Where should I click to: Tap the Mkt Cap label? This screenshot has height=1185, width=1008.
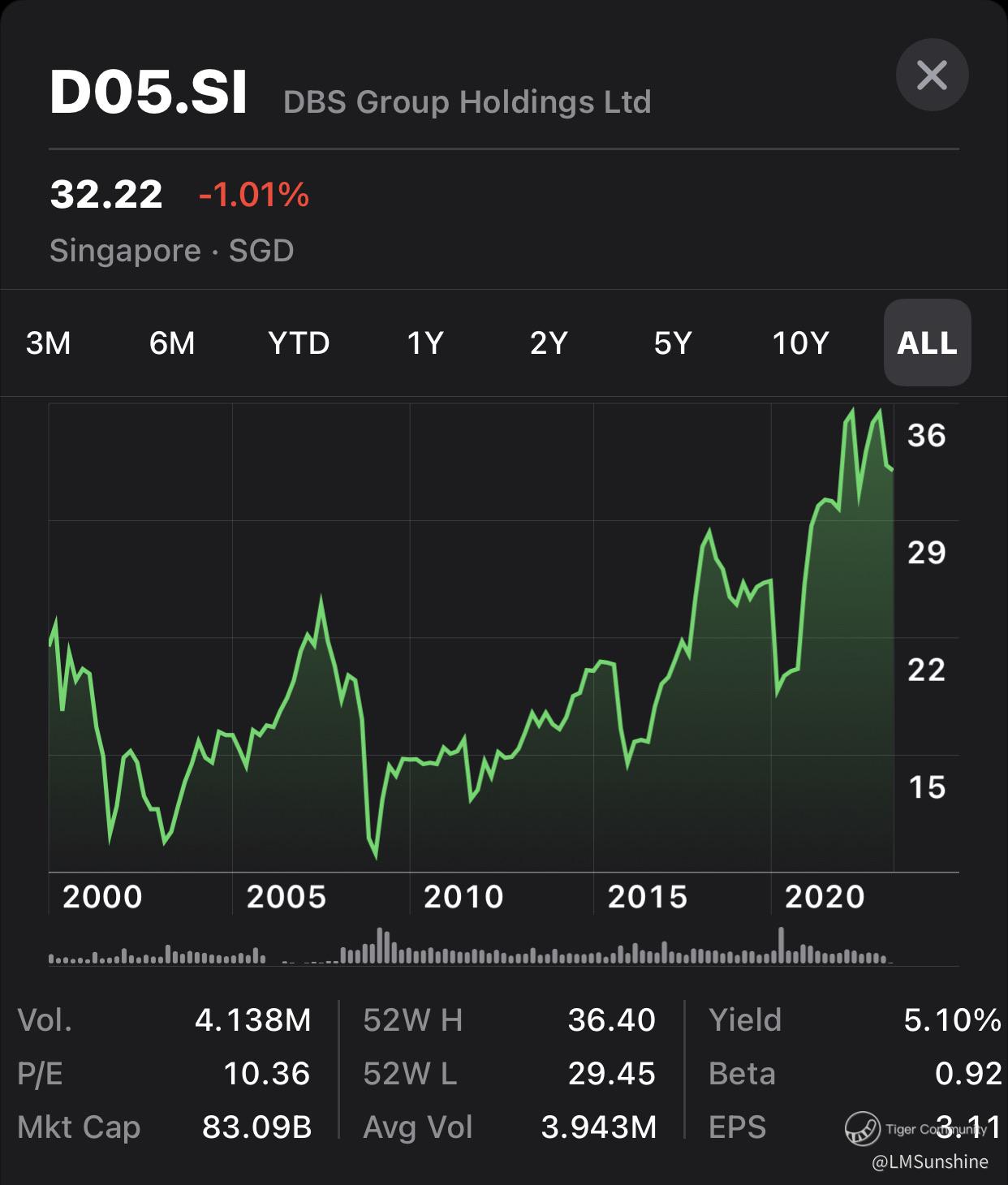click(79, 1127)
